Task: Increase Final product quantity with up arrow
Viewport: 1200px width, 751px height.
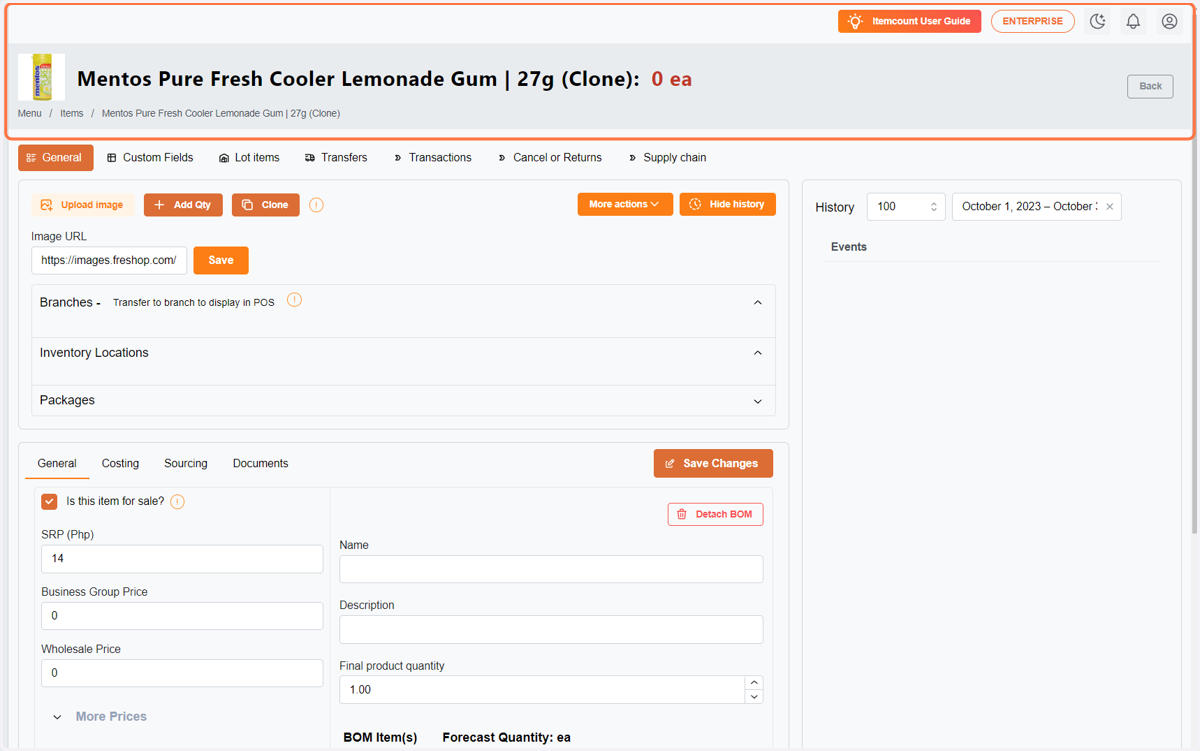Action: (x=754, y=683)
